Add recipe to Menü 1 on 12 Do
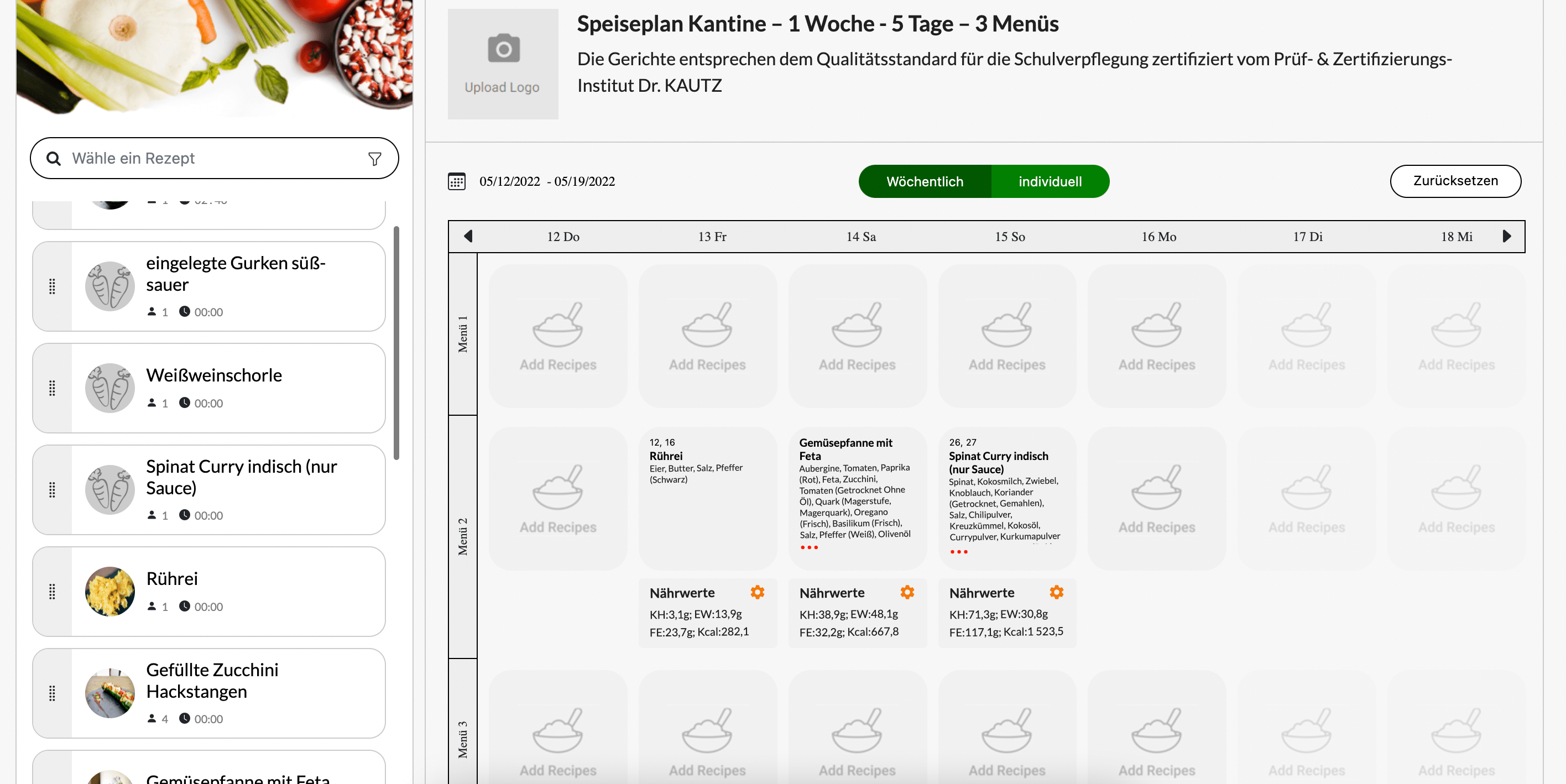1566x784 pixels. click(x=558, y=336)
